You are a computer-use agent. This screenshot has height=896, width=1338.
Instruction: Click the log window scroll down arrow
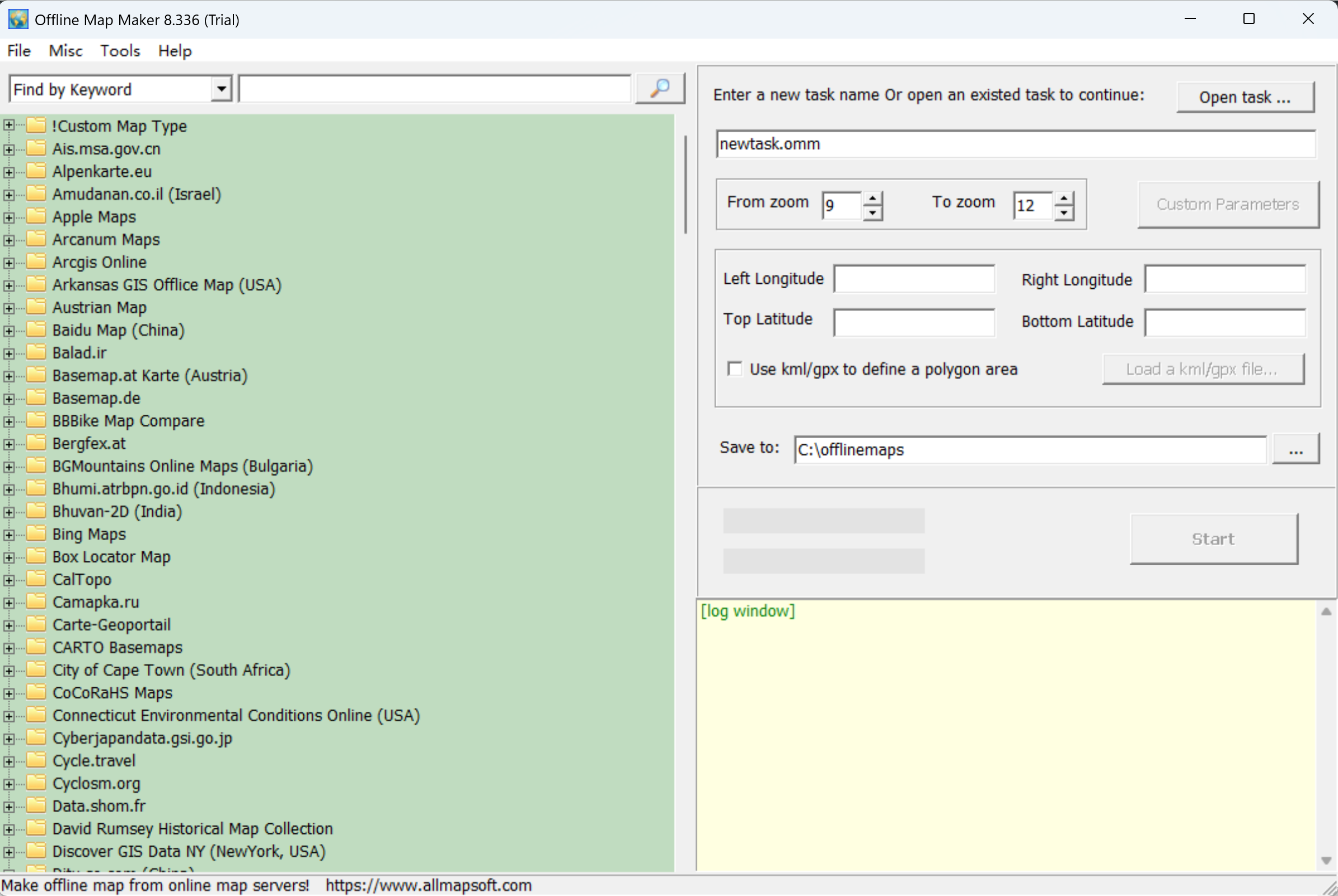click(x=1326, y=861)
